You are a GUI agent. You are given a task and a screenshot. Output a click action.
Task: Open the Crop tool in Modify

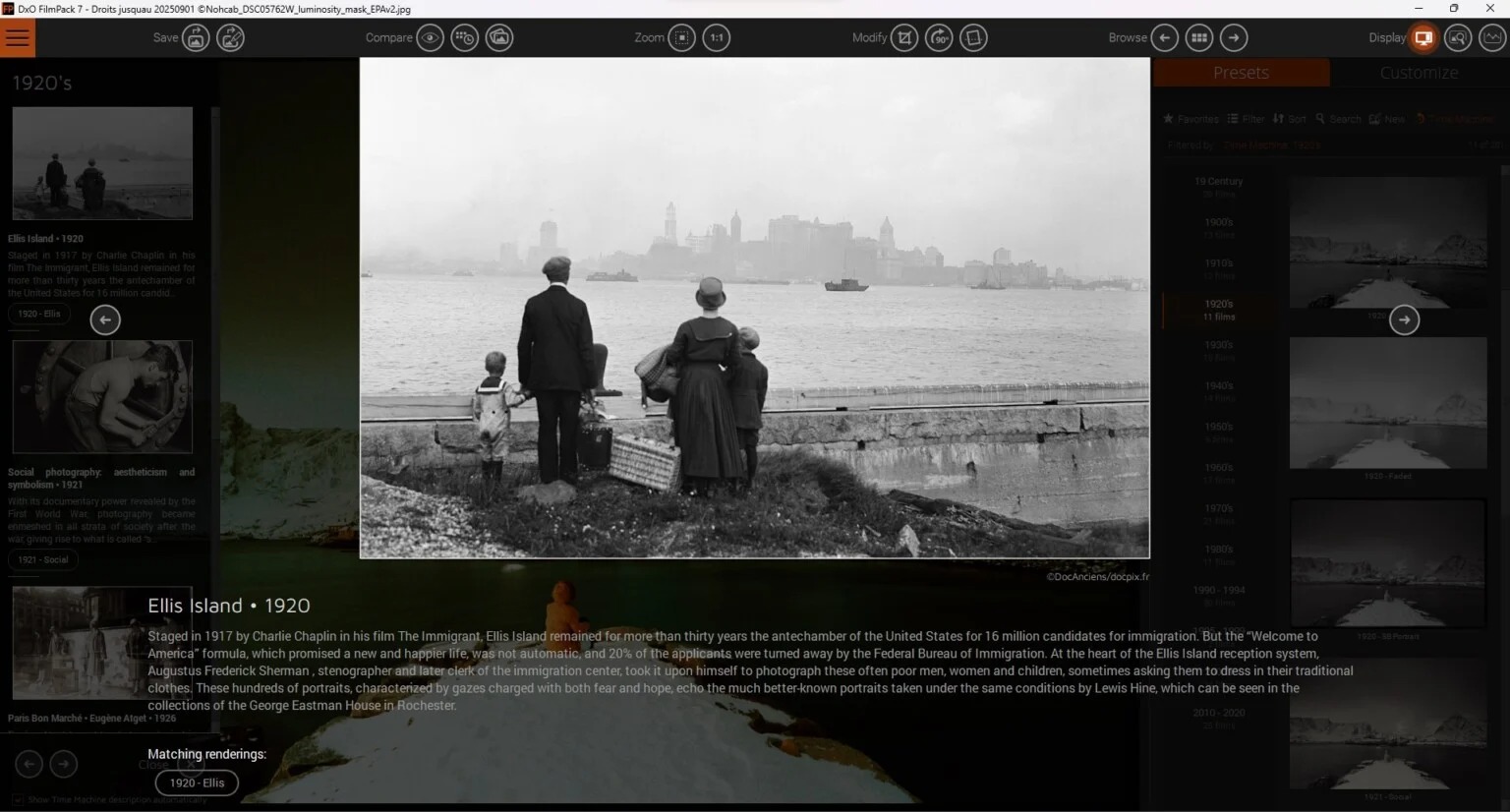(x=904, y=38)
